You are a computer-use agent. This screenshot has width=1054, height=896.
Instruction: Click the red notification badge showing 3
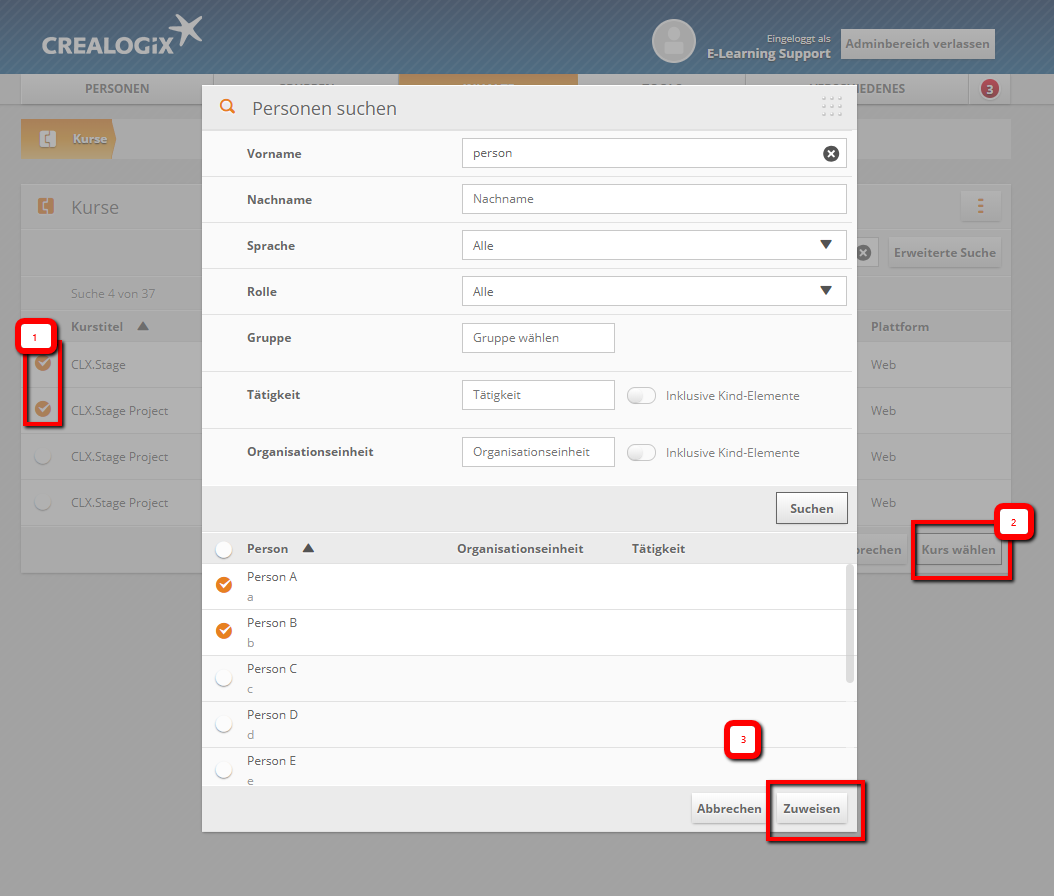tap(989, 89)
